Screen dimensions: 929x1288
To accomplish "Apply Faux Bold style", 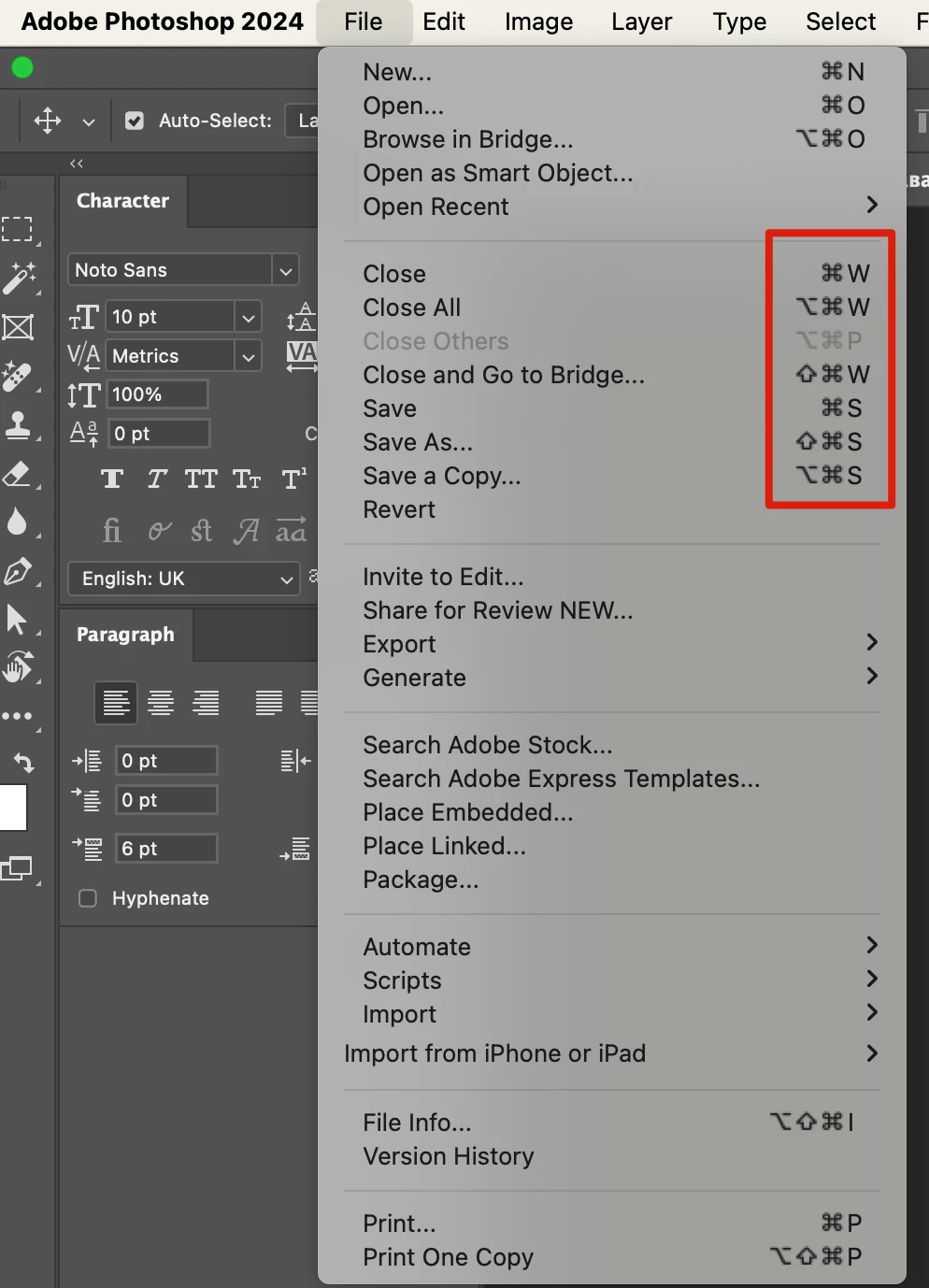I will pos(112,479).
